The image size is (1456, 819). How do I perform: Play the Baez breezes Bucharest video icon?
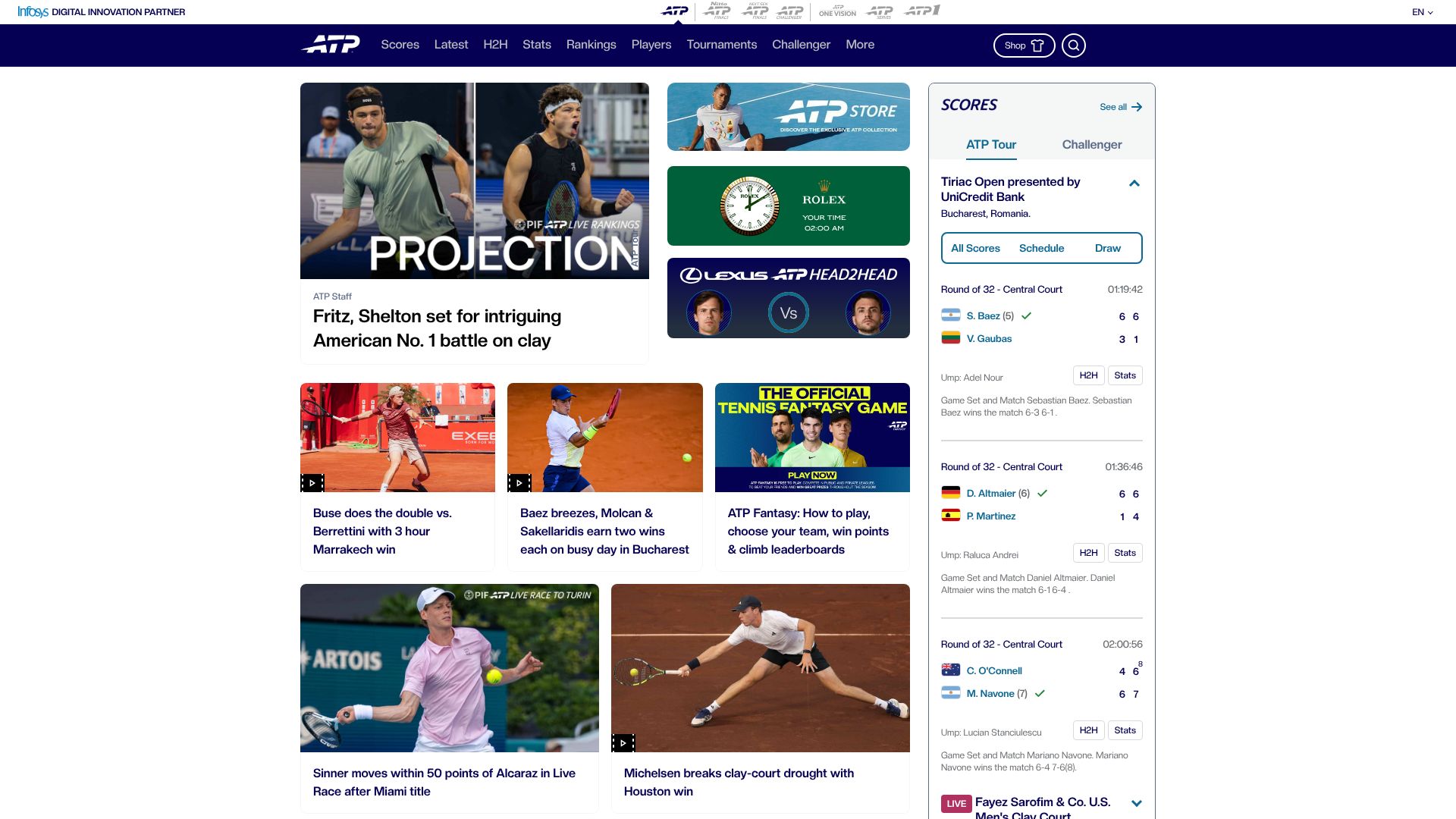519,483
